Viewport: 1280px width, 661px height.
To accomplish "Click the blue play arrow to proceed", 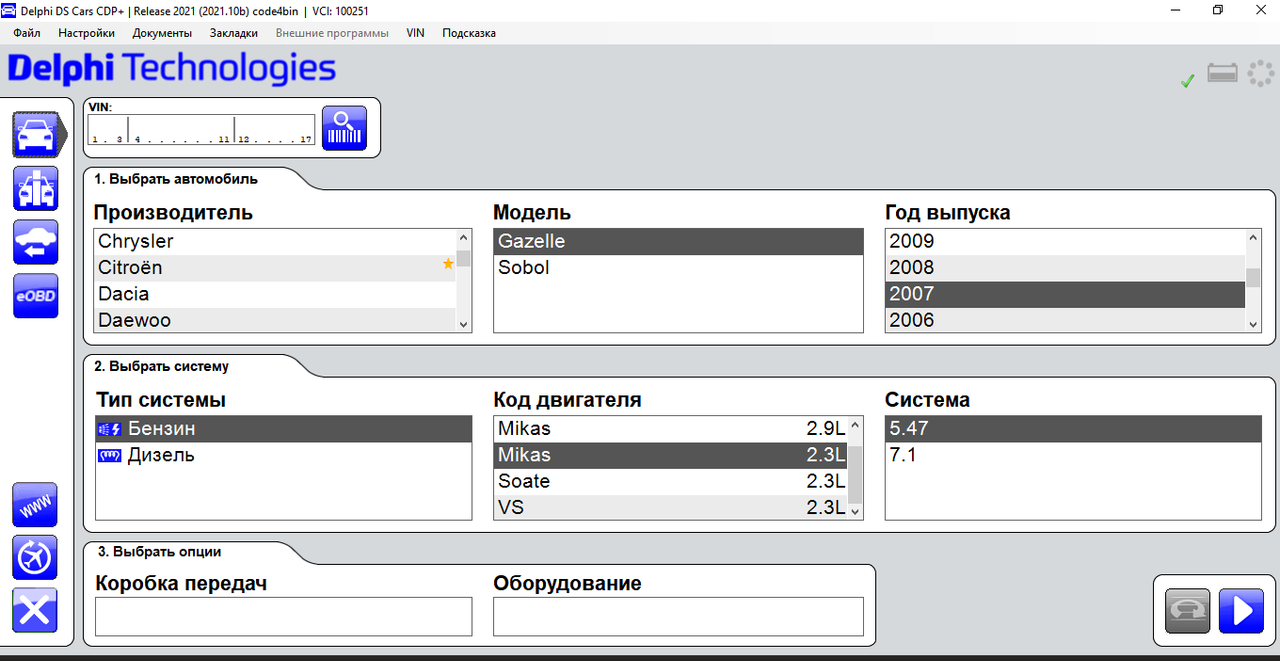I will coord(1241,610).
